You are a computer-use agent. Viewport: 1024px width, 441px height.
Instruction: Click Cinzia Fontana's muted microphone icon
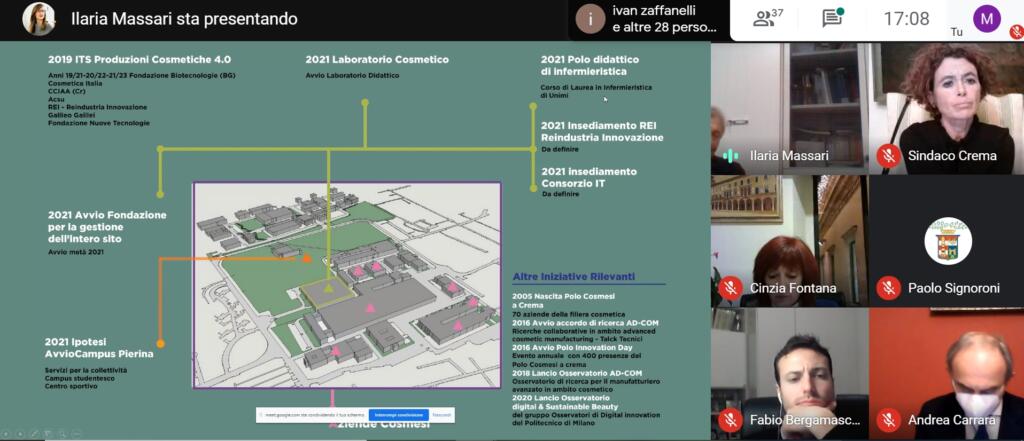731,288
